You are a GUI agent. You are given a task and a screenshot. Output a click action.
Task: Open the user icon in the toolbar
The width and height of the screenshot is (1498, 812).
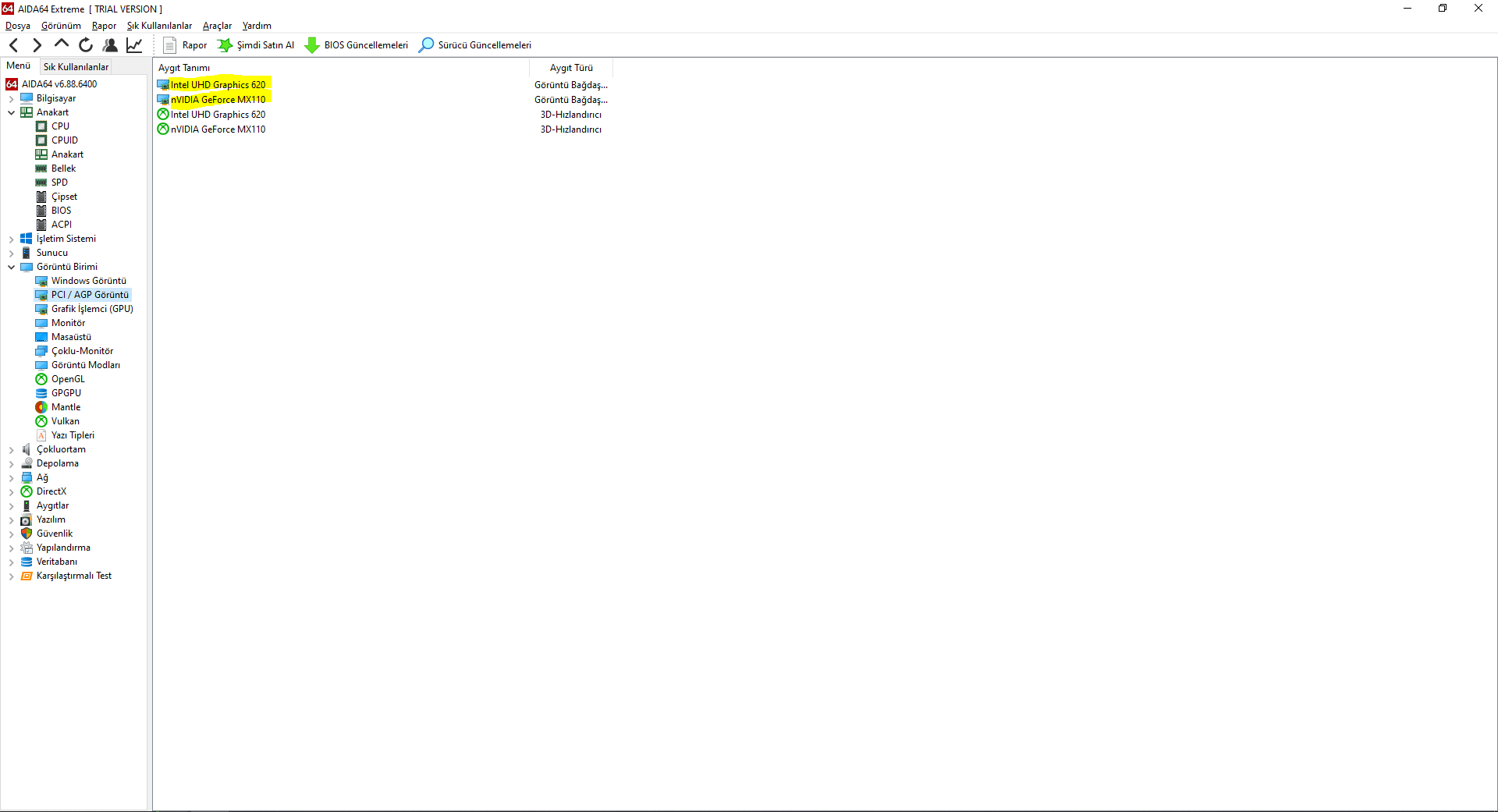110,45
